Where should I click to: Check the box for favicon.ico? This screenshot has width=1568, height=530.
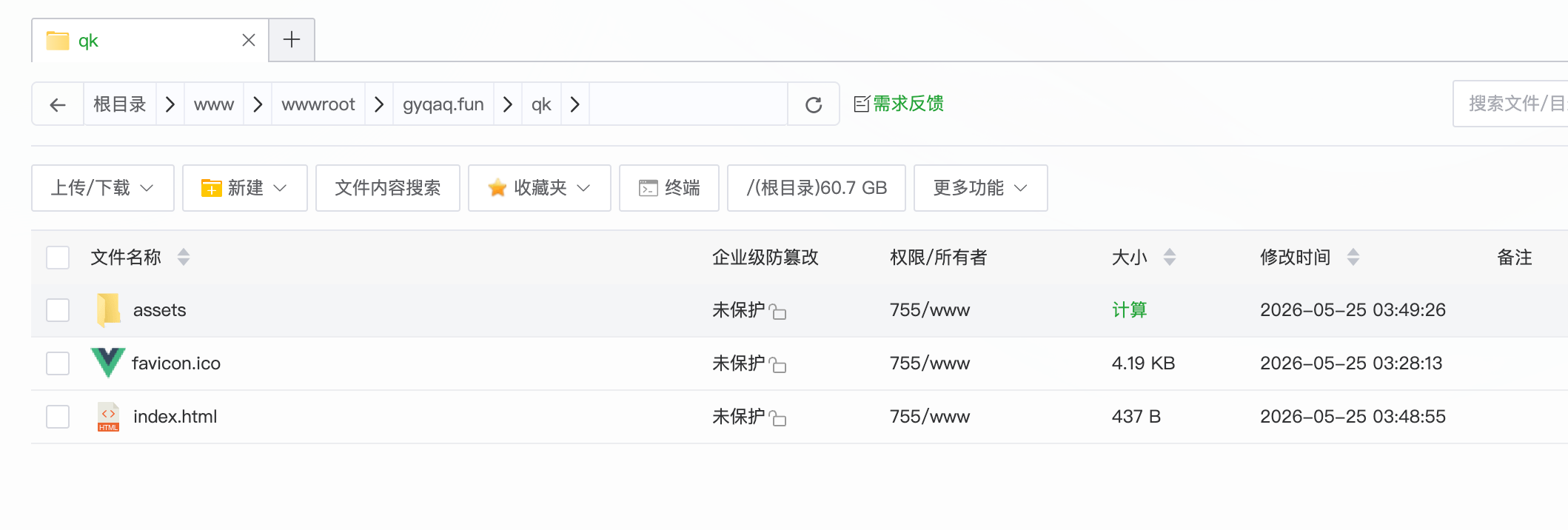pyautogui.click(x=58, y=363)
